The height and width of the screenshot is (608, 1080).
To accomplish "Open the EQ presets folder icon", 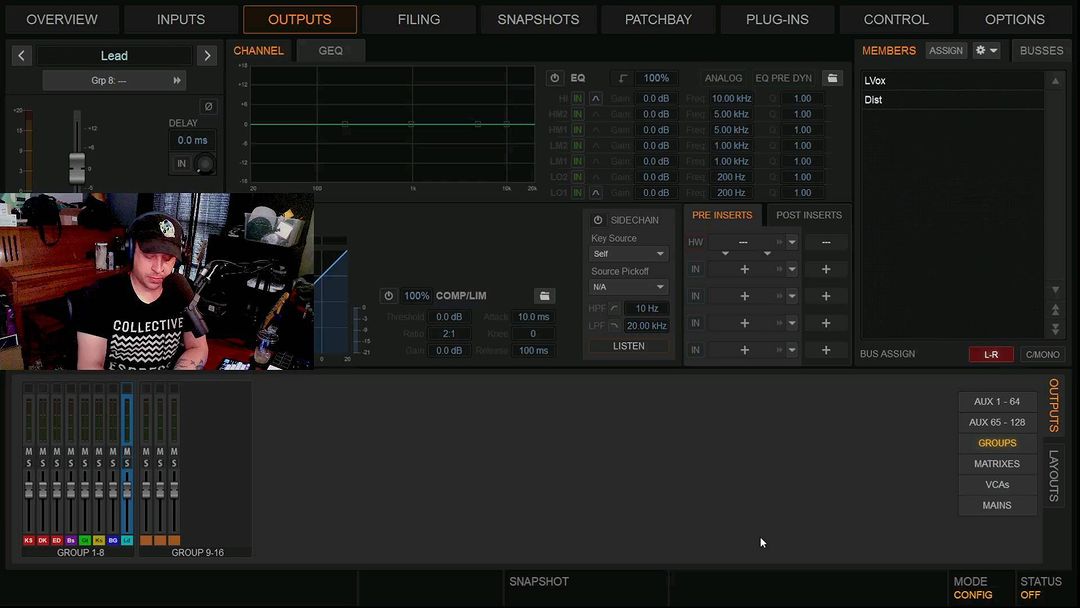I will tap(831, 78).
